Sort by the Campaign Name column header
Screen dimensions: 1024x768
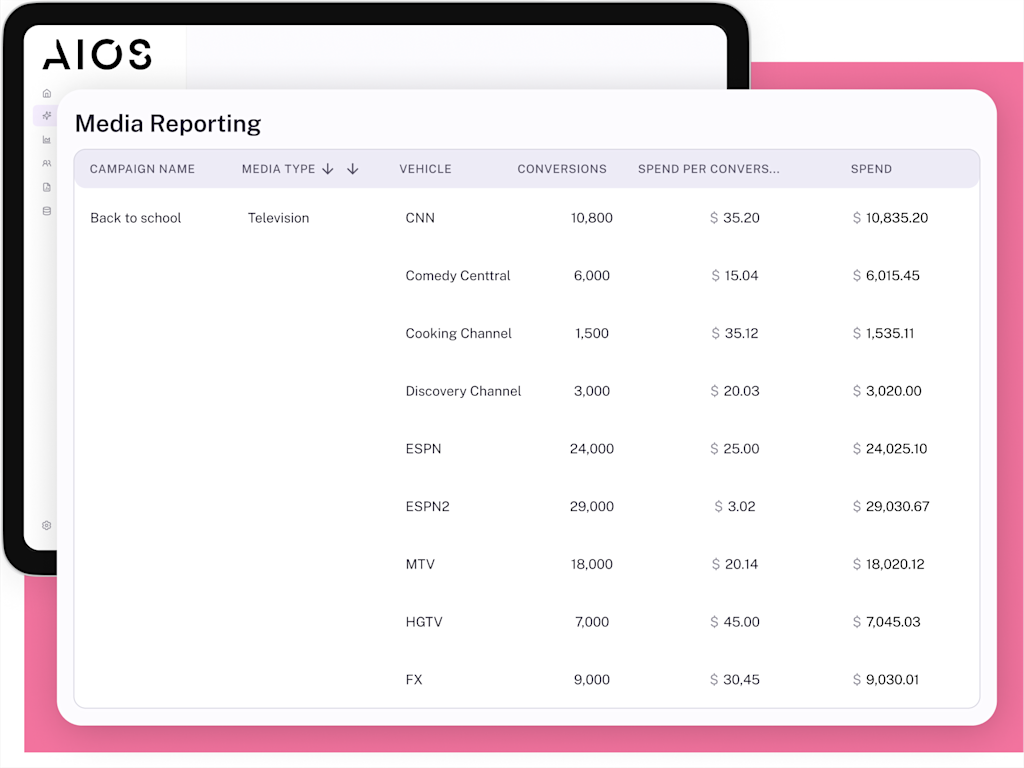[141, 169]
